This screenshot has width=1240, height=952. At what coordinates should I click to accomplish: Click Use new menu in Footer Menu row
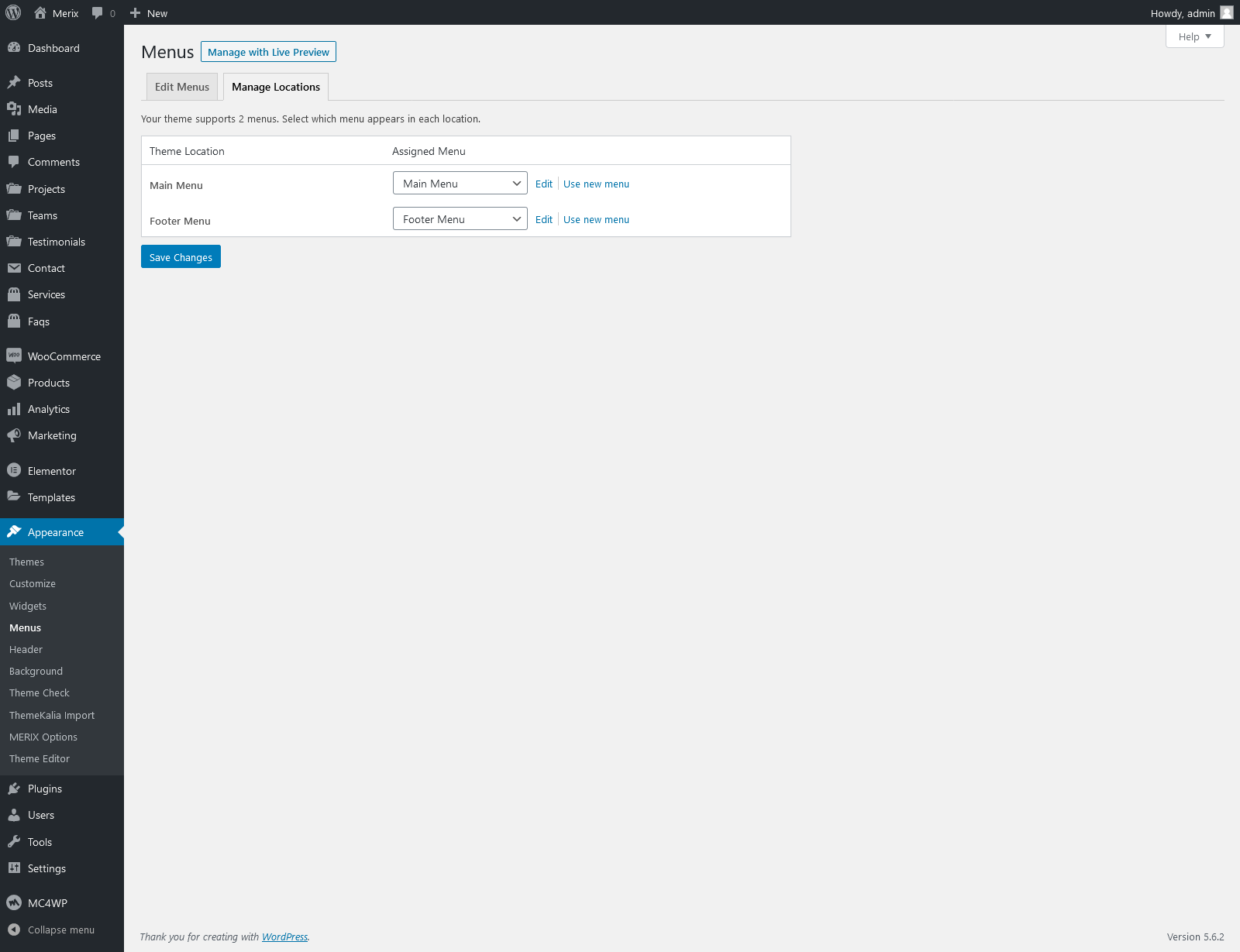(x=596, y=219)
